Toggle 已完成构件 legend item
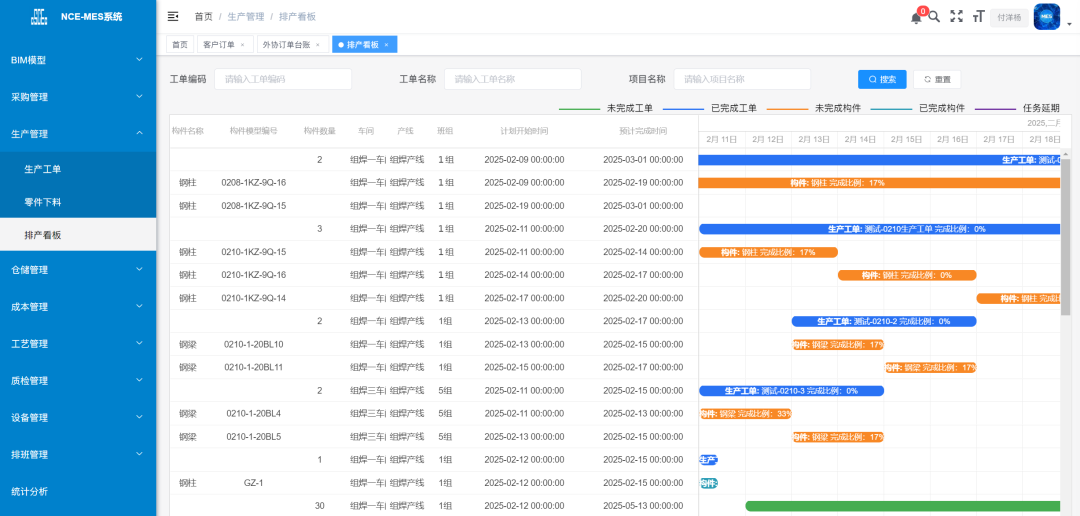Screen dimensions: 1080x516 click(x=918, y=108)
